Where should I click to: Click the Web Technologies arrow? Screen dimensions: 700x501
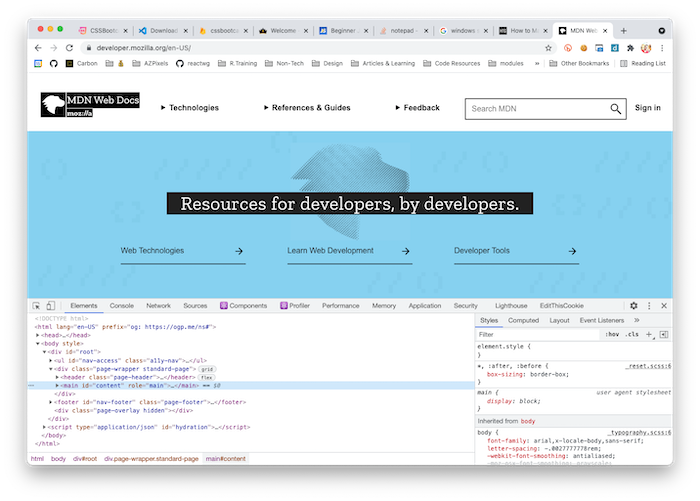(x=239, y=251)
